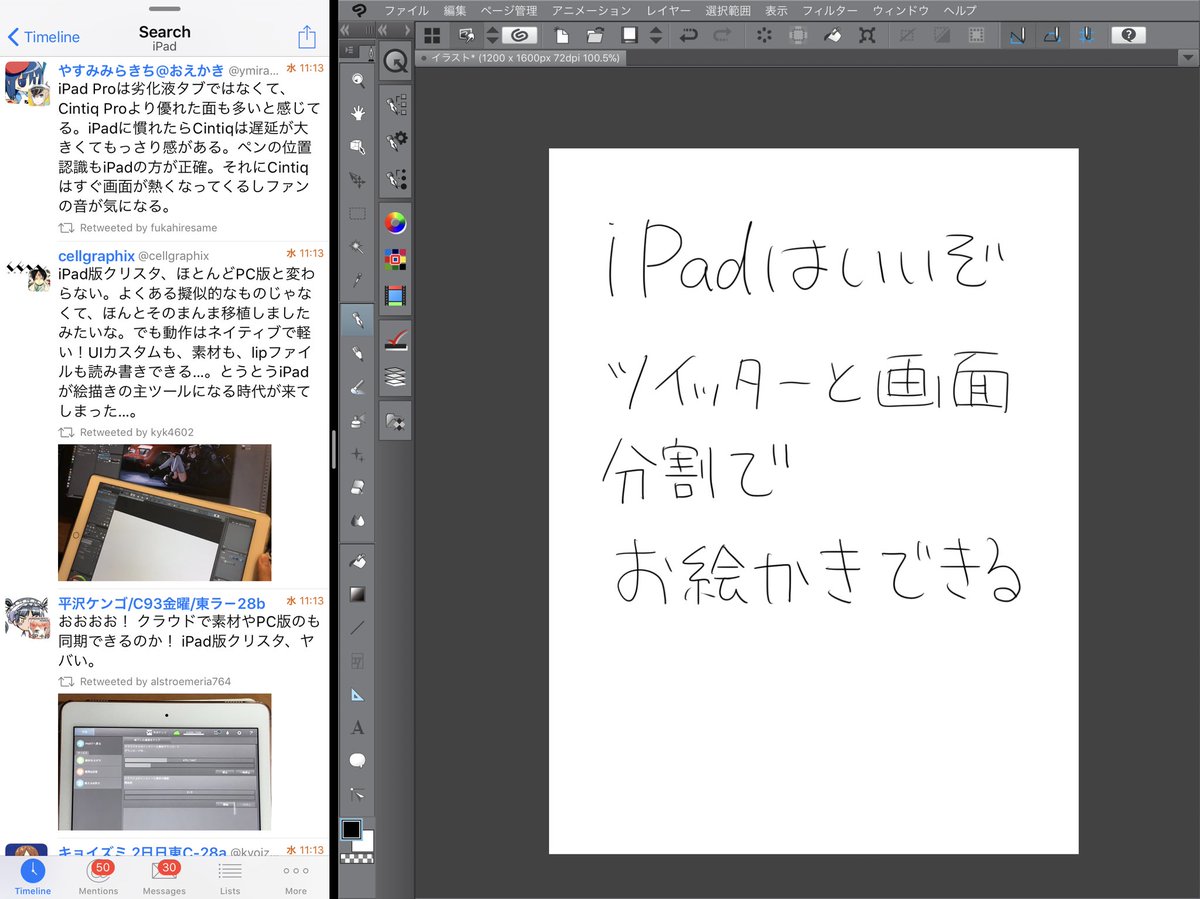Select the Frame border tool
This screenshot has width=1200, height=899.
pos(358,661)
